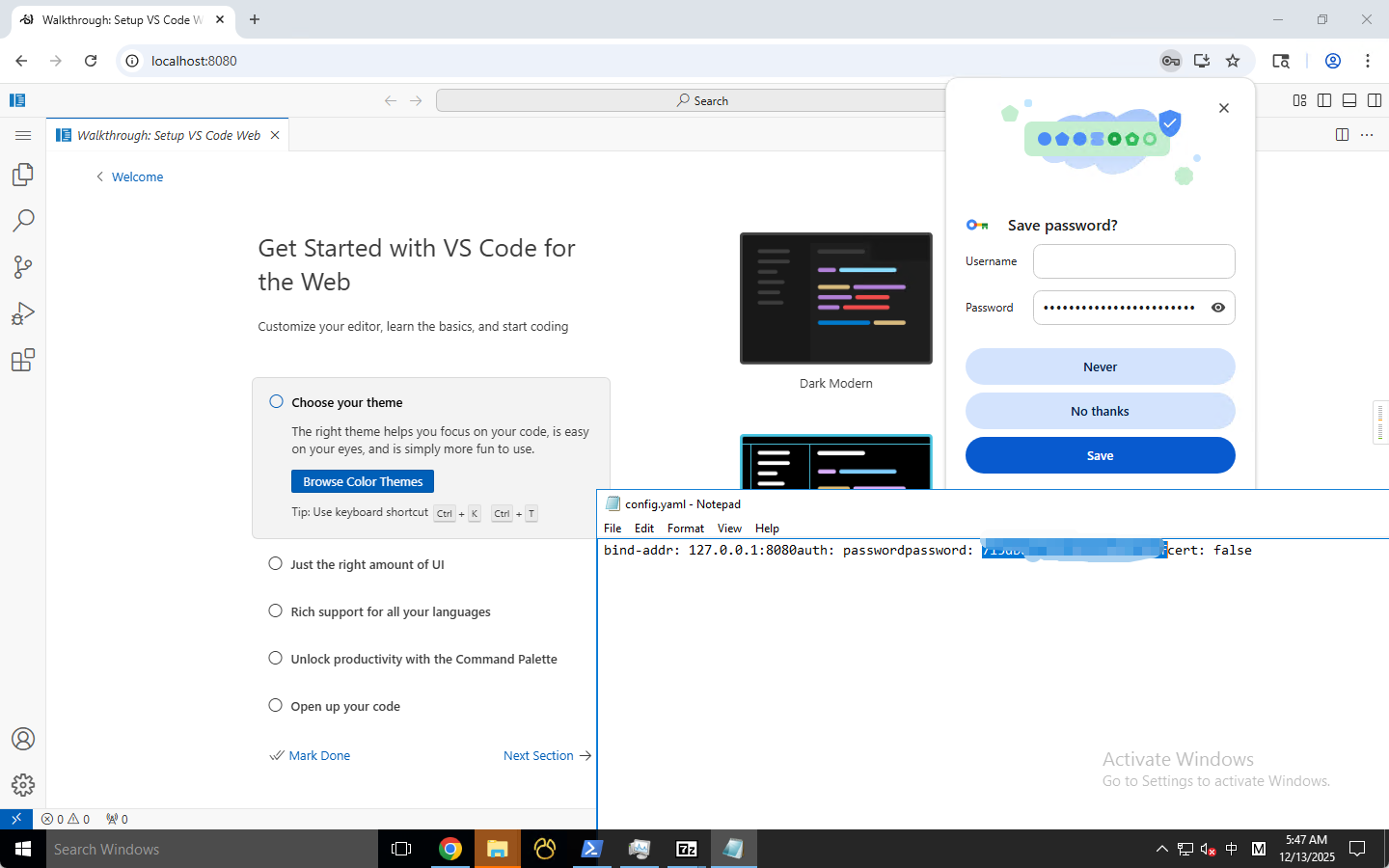Select 'Just the right amount of UI' step
Image resolution: width=1389 pixels, height=868 pixels.
pos(367,564)
